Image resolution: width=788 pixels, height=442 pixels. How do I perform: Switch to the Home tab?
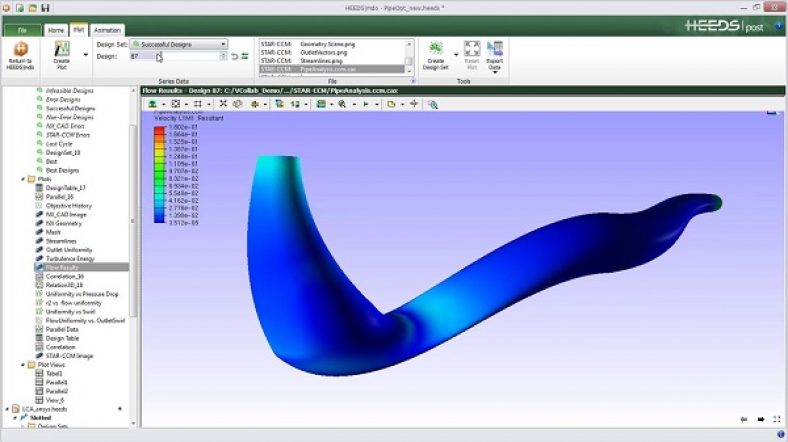click(56, 30)
